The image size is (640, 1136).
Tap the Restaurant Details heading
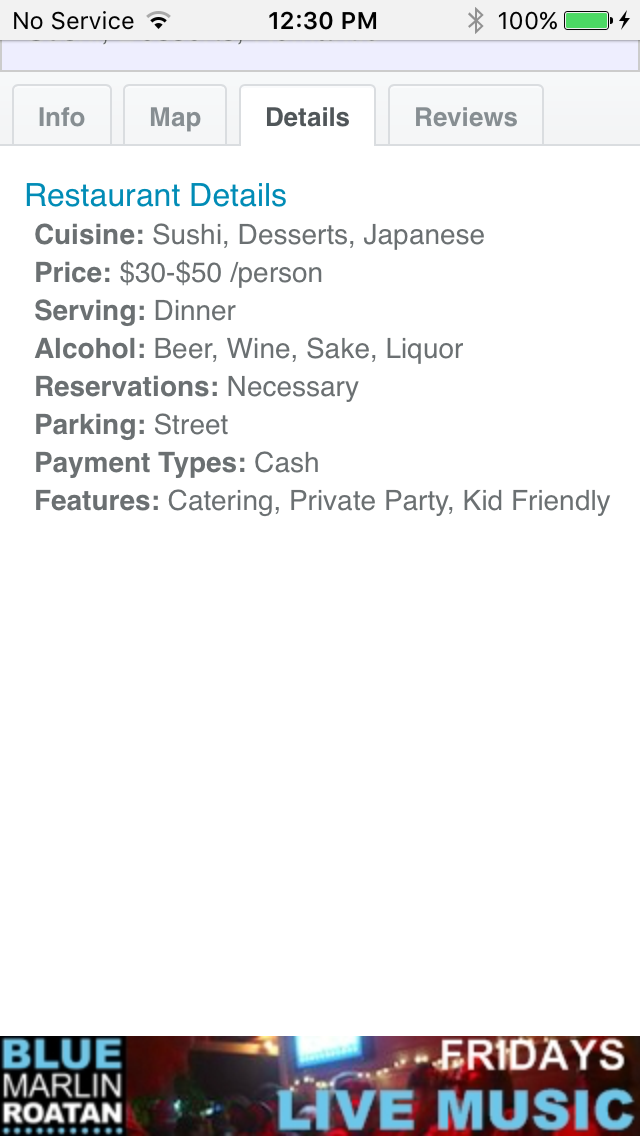coord(156,195)
